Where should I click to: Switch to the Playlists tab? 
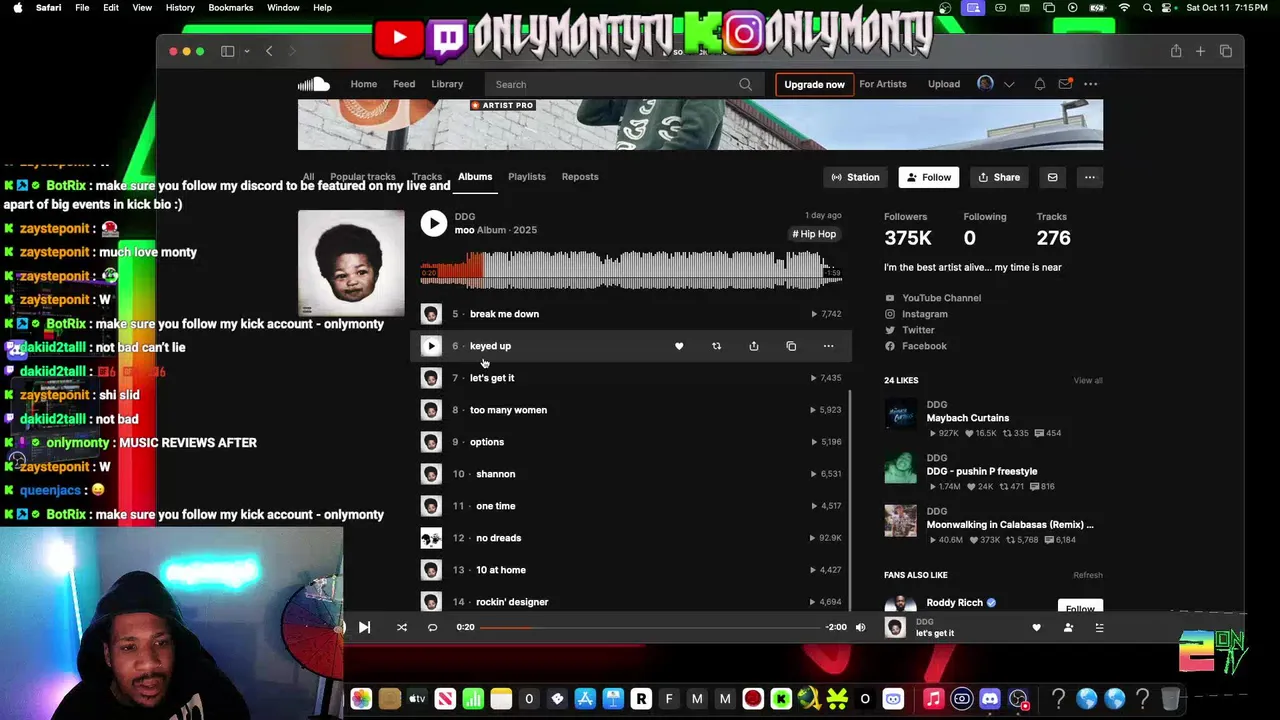(527, 177)
